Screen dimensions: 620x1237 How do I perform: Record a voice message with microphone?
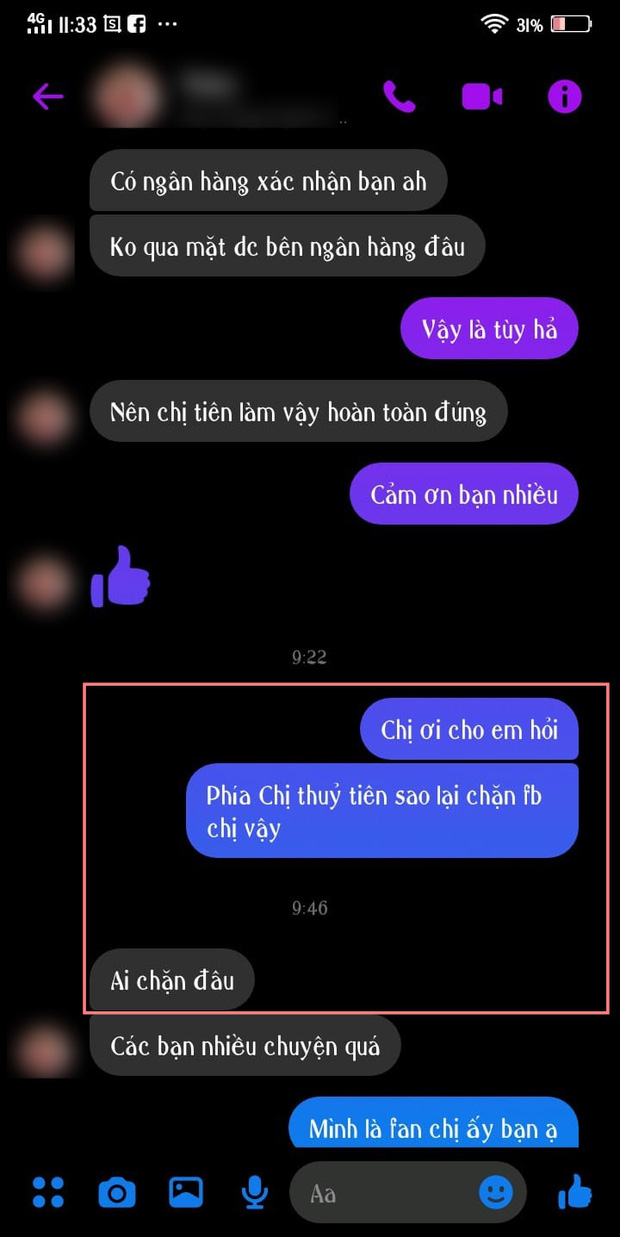tap(255, 1192)
